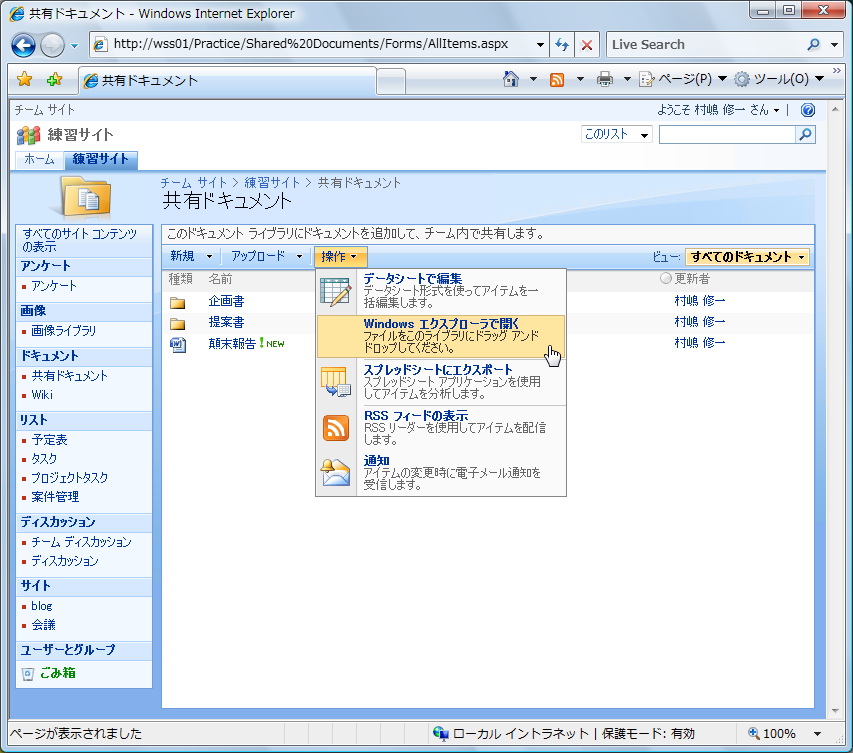The height and width of the screenshot is (753, 853).
Task: Click the alert notification envelope icon
Action: click(x=336, y=472)
